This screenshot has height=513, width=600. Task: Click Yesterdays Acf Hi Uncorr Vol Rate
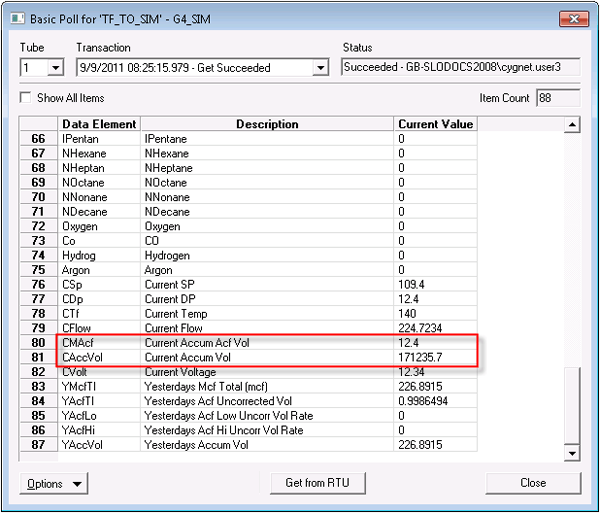coord(267,430)
